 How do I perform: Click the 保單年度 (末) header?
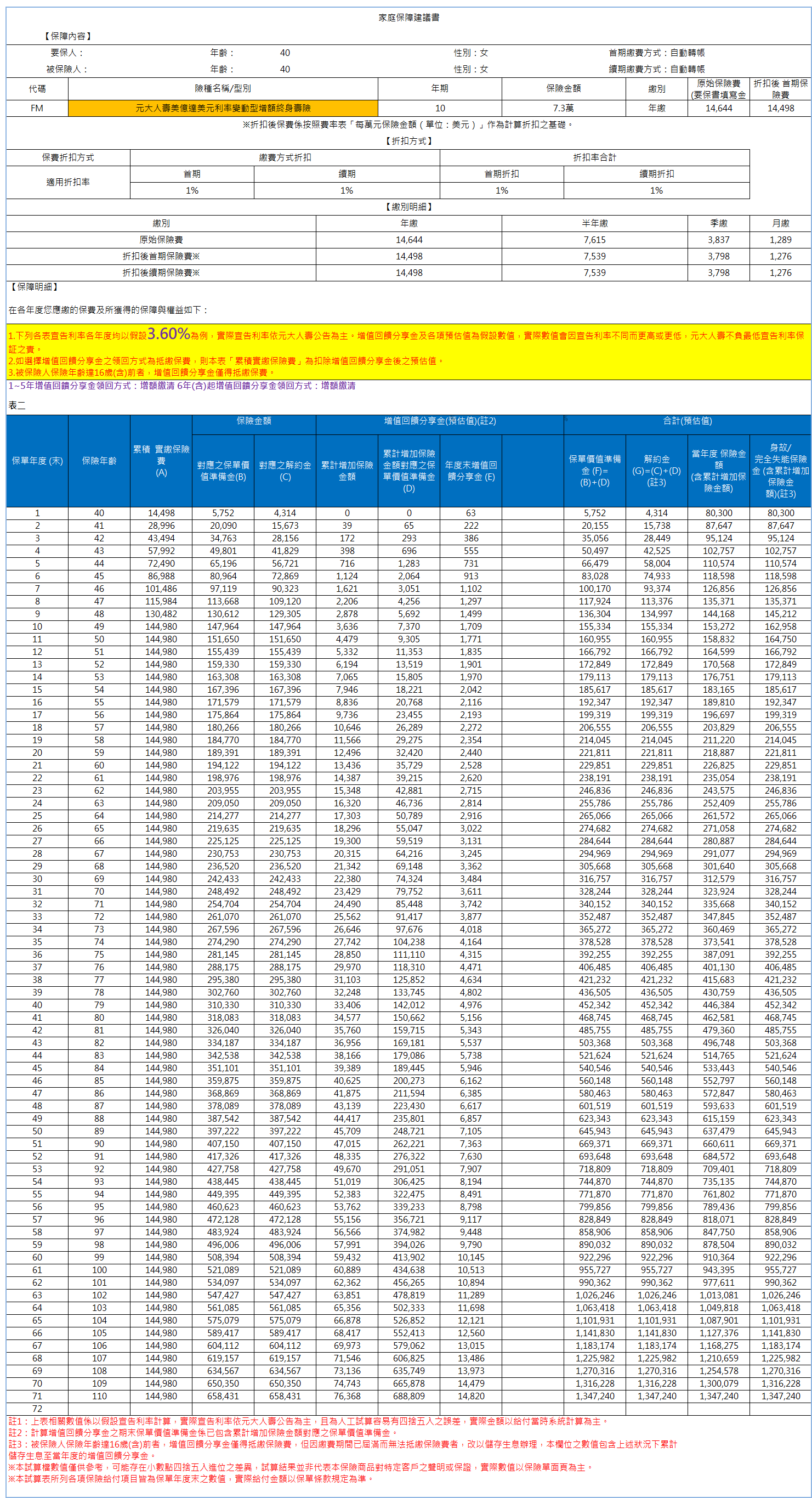click(x=37, y=461)
